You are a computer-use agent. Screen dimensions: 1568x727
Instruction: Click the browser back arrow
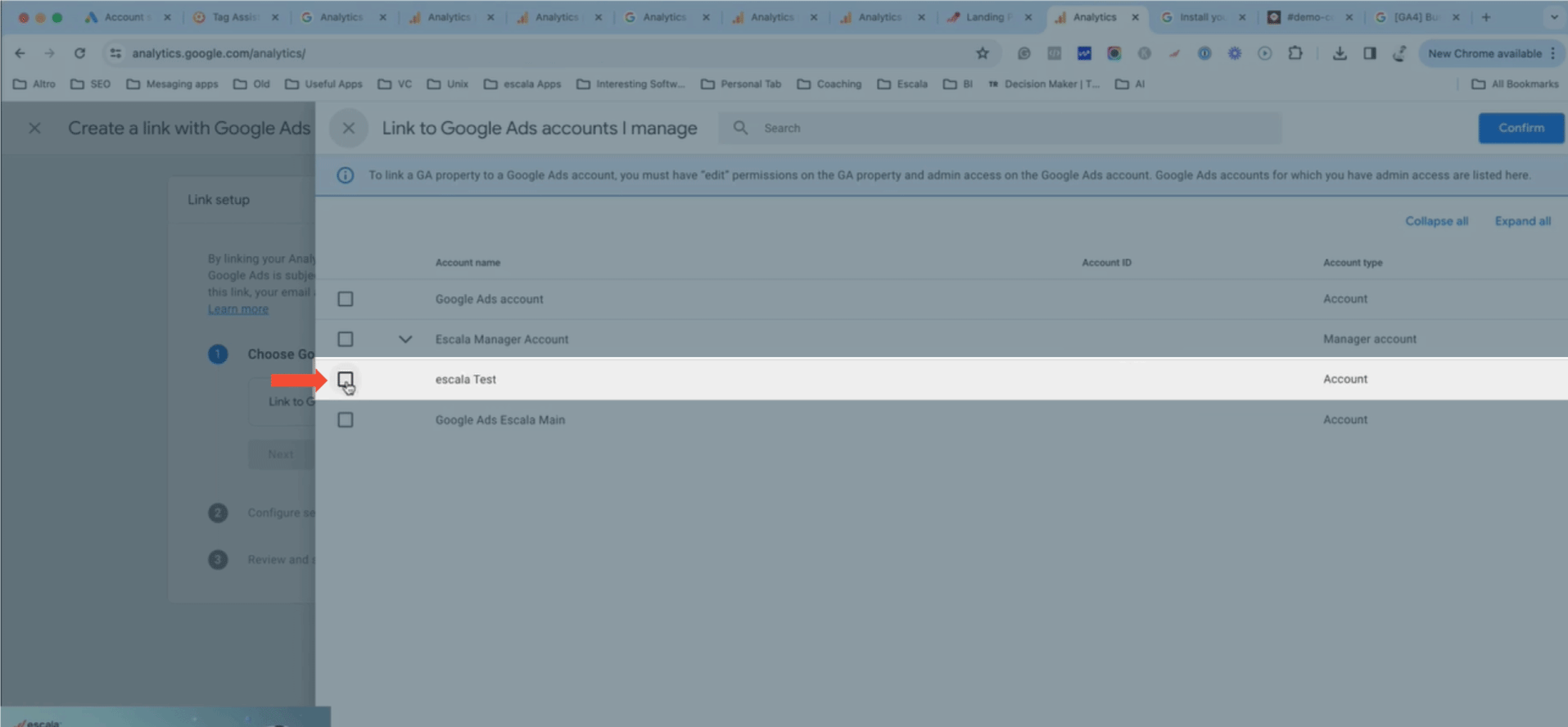pyautogui.click(x=20, y=53)
